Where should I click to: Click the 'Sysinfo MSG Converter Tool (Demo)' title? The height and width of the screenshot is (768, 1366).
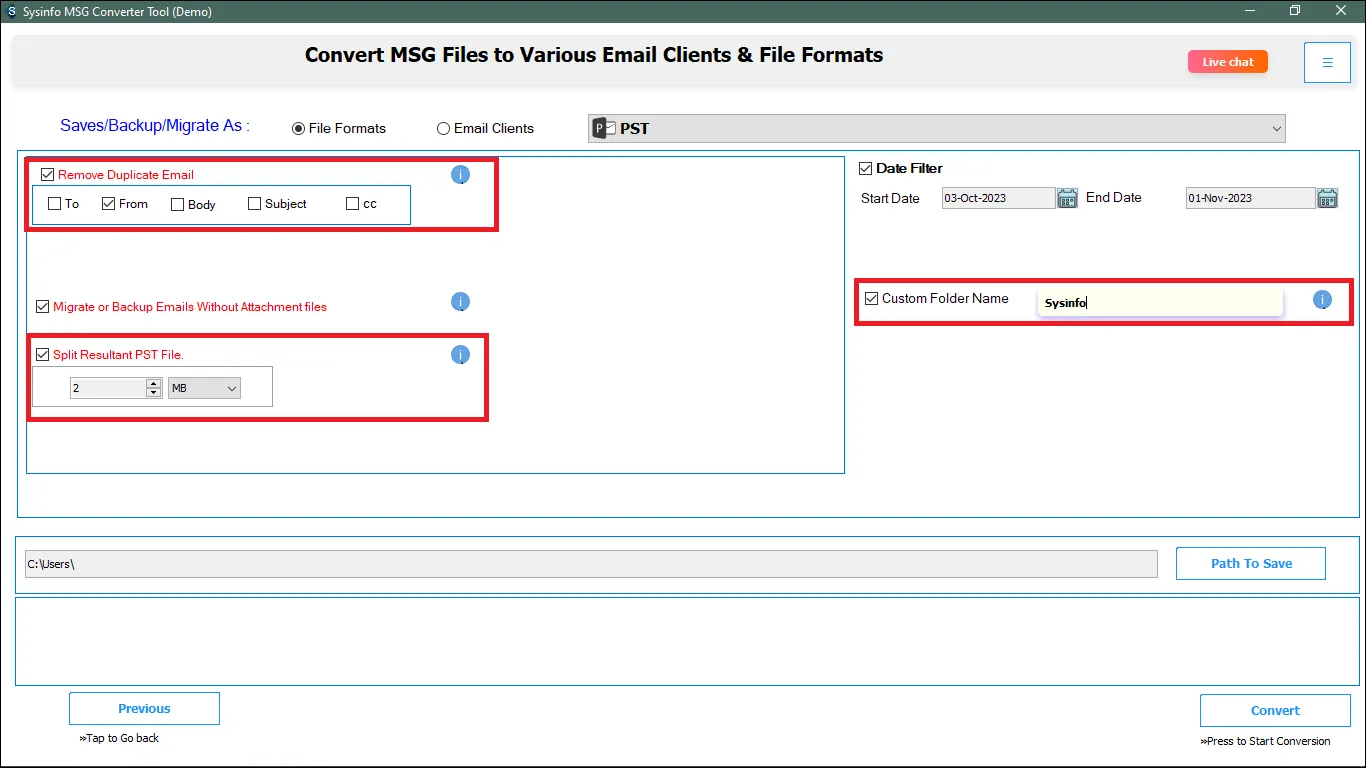[117, 12]
